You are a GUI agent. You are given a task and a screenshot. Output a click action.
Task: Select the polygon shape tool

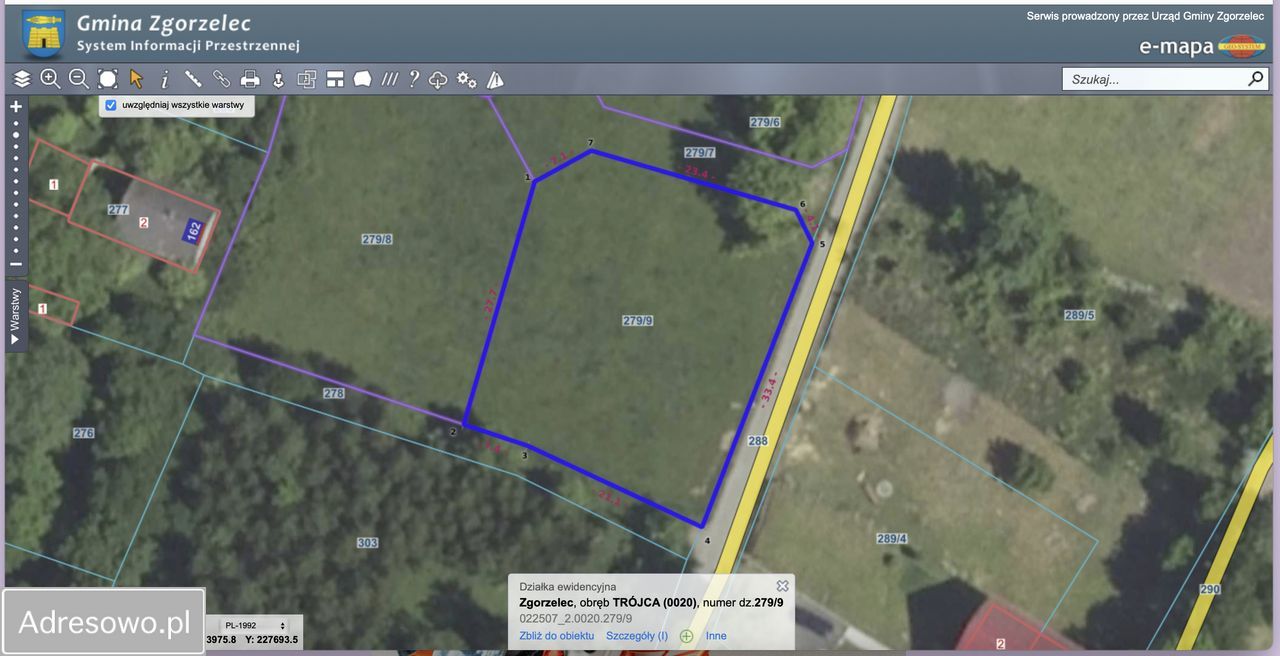point(362,79)
